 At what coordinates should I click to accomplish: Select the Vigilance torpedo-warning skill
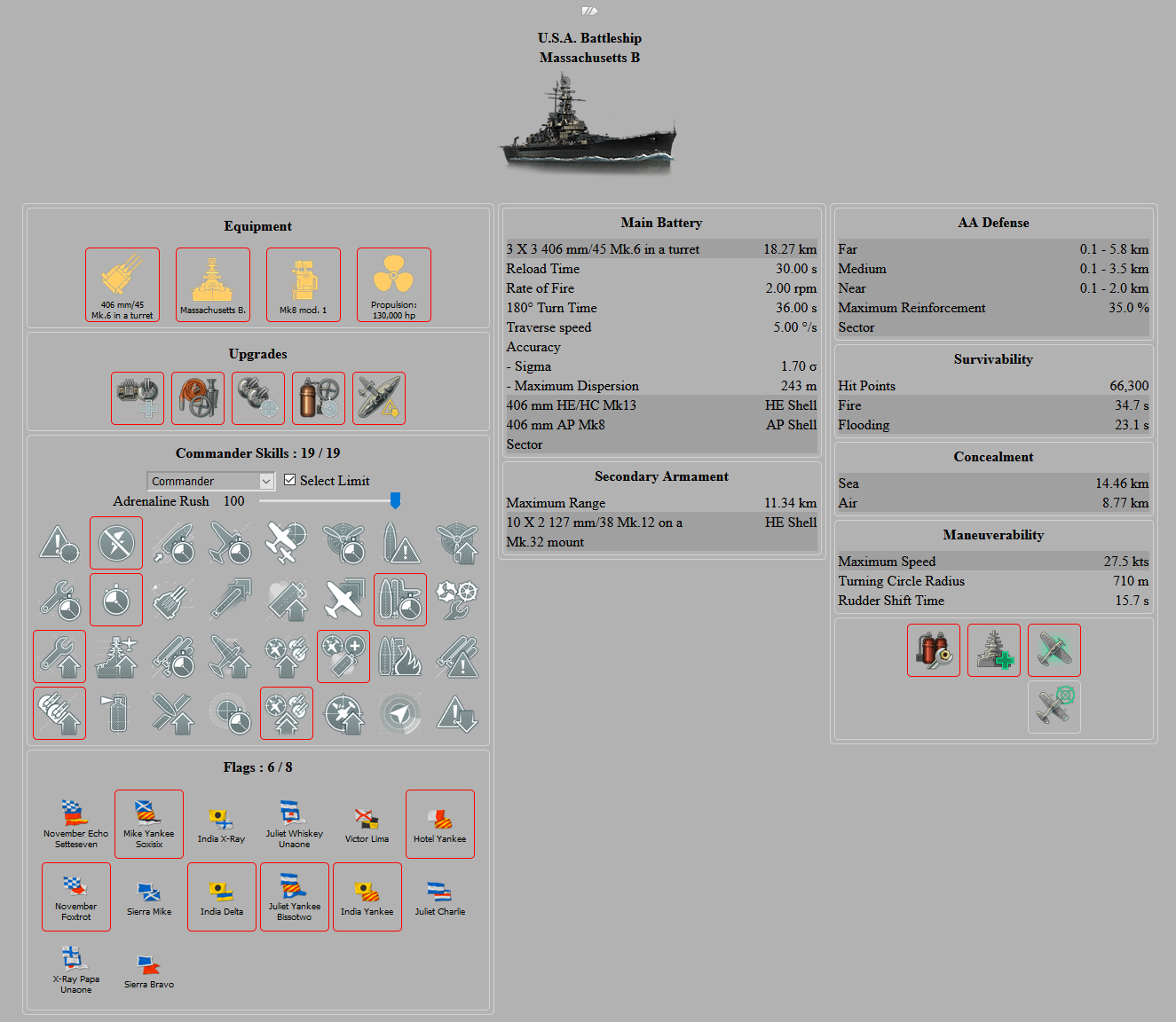click(x=457, y=656)
